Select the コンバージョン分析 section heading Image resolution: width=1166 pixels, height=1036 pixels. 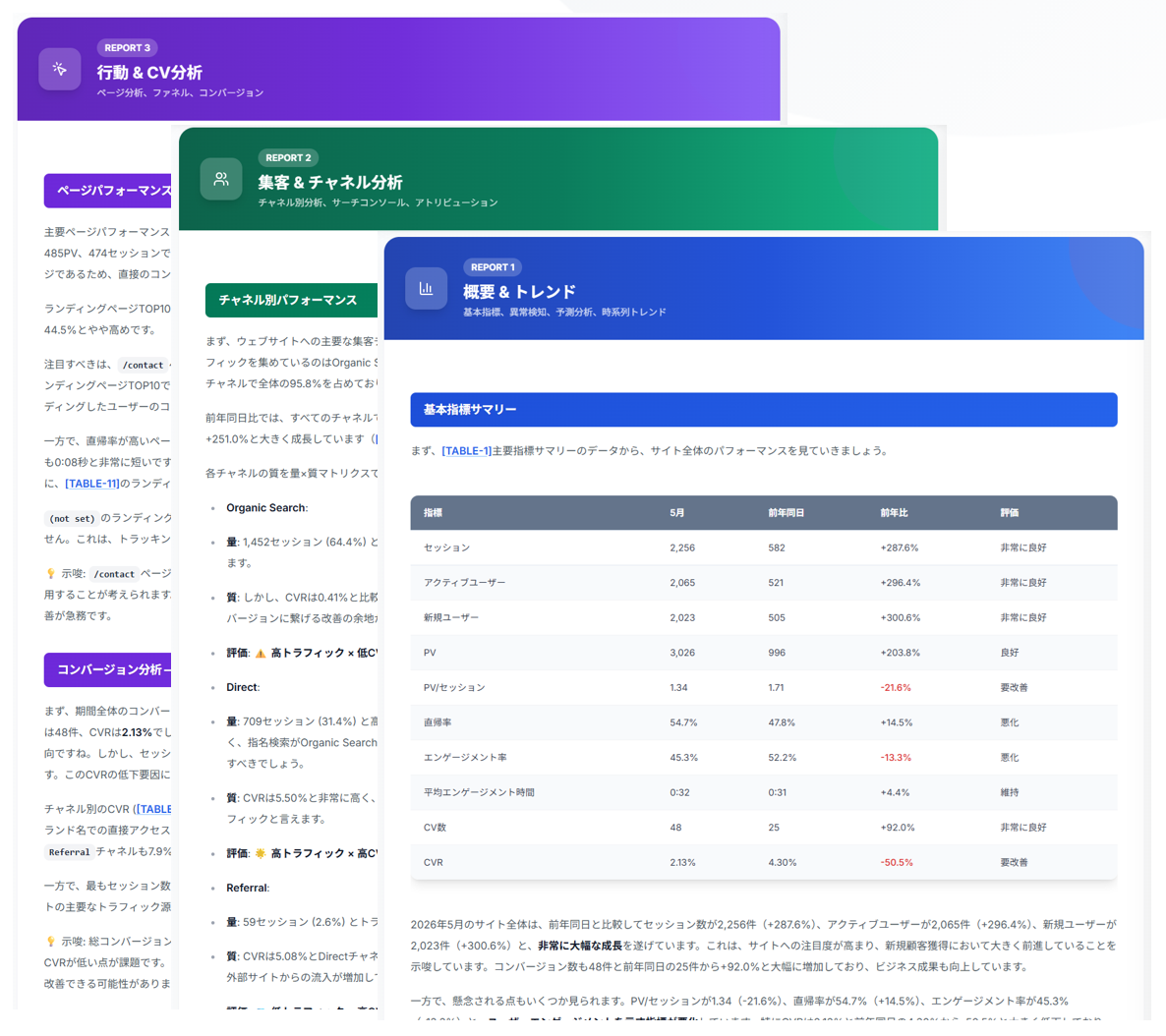coord(108,670)
